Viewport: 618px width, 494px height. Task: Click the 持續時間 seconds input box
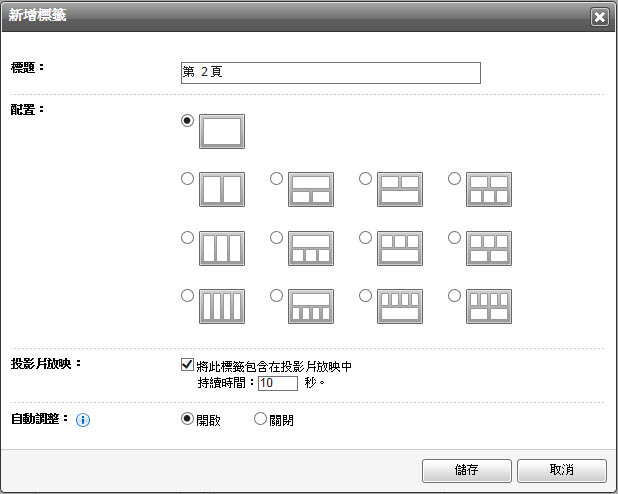click(x=278, y=383)
